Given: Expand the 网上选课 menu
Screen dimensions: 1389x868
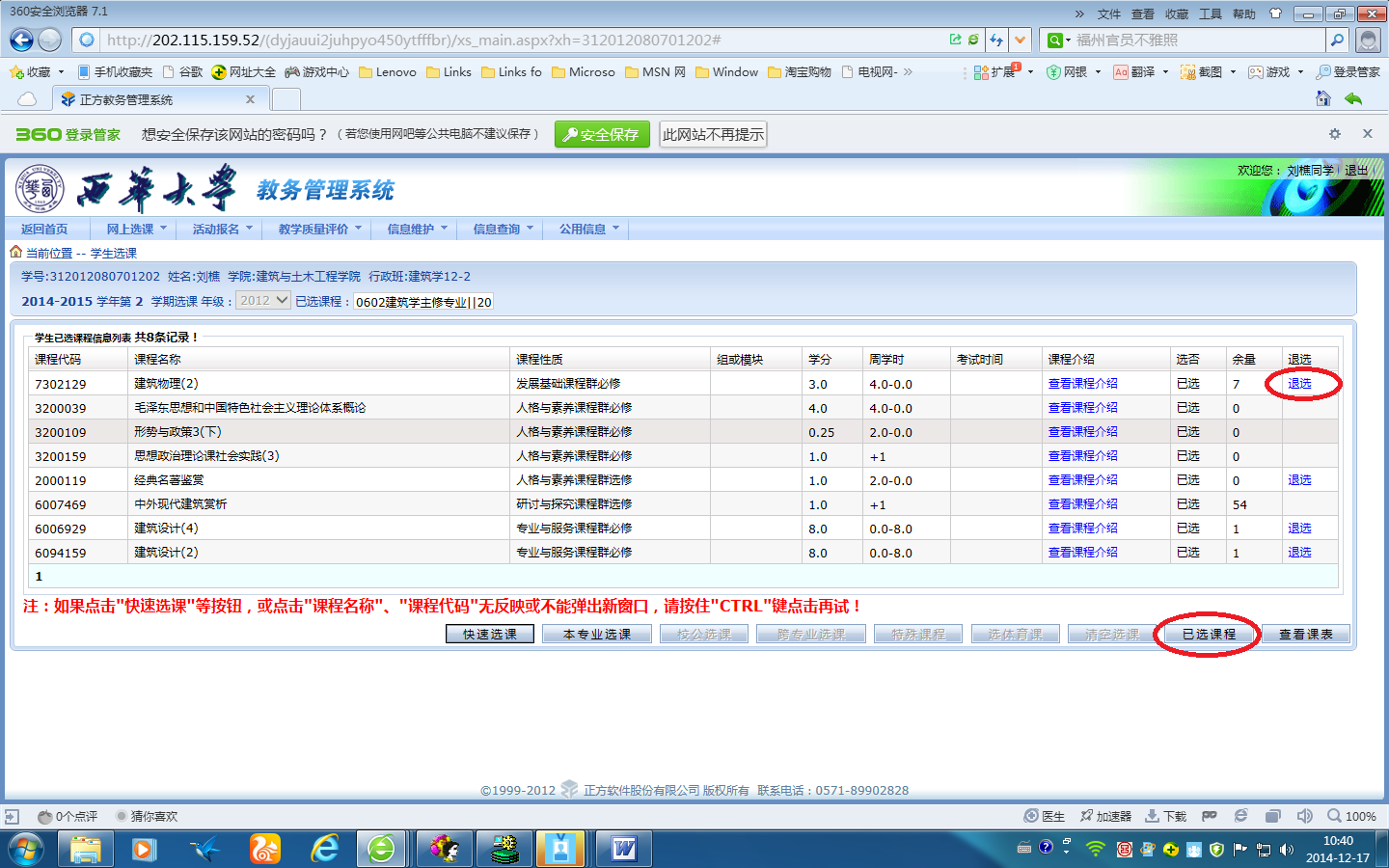Looking at the screenshot, I should click(136, 230).
